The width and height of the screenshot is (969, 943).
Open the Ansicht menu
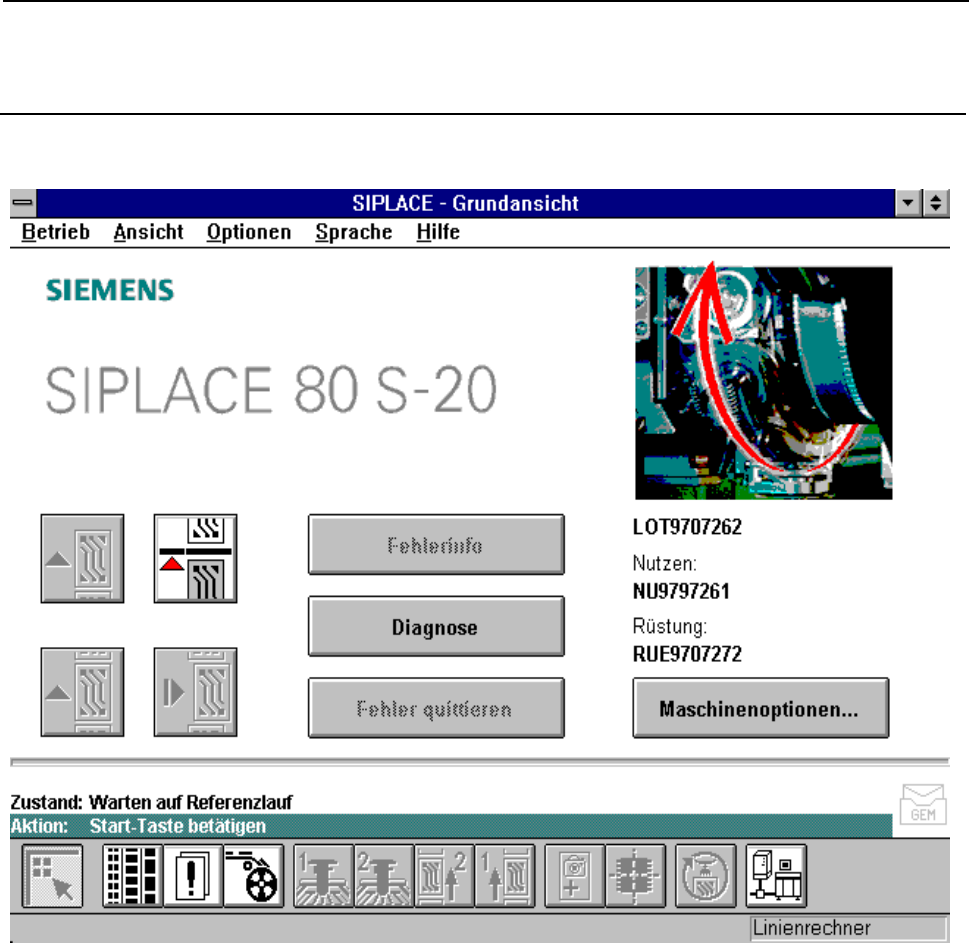click(x=148, y=232)
